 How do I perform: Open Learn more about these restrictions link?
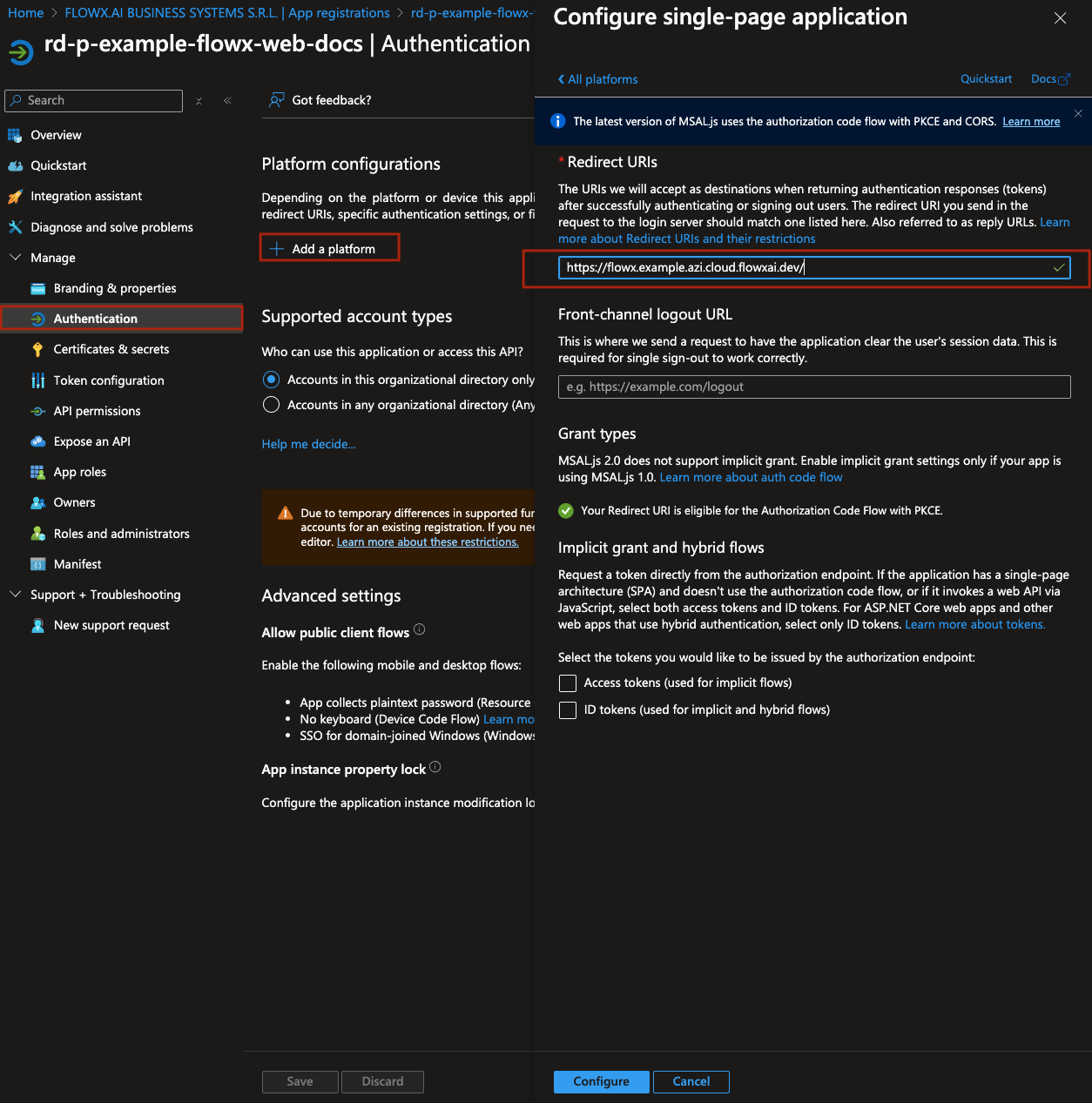coord(428,541)
